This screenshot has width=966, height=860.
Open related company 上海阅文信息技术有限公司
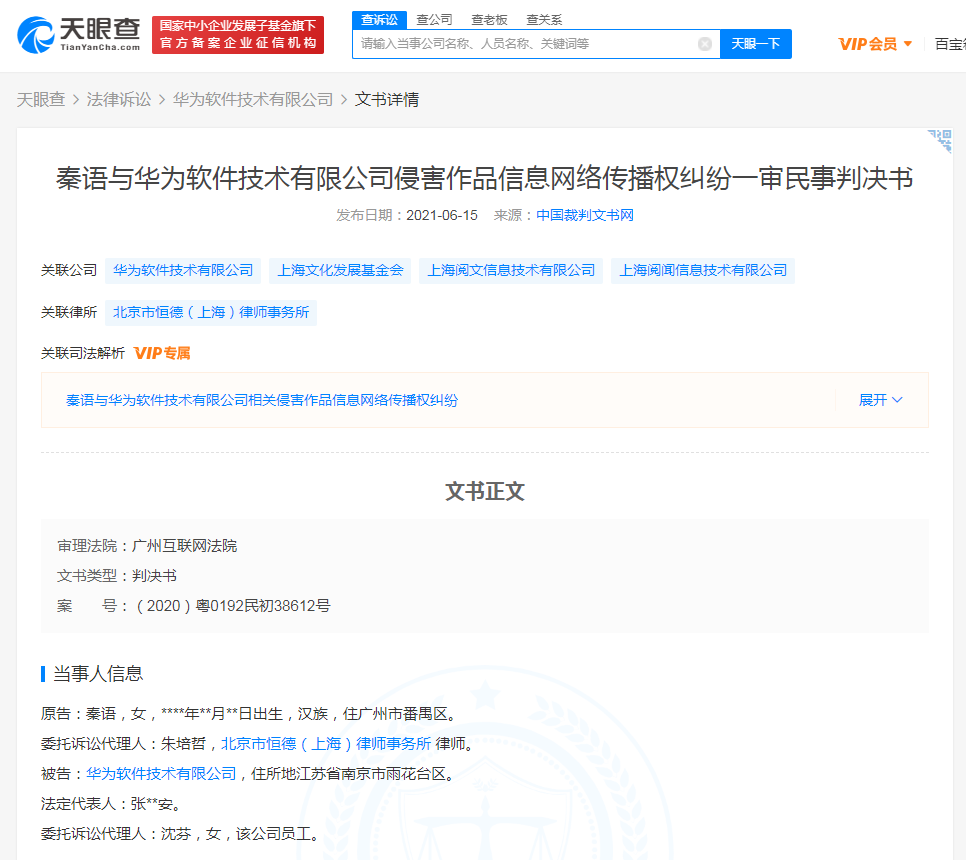point(511,270)
